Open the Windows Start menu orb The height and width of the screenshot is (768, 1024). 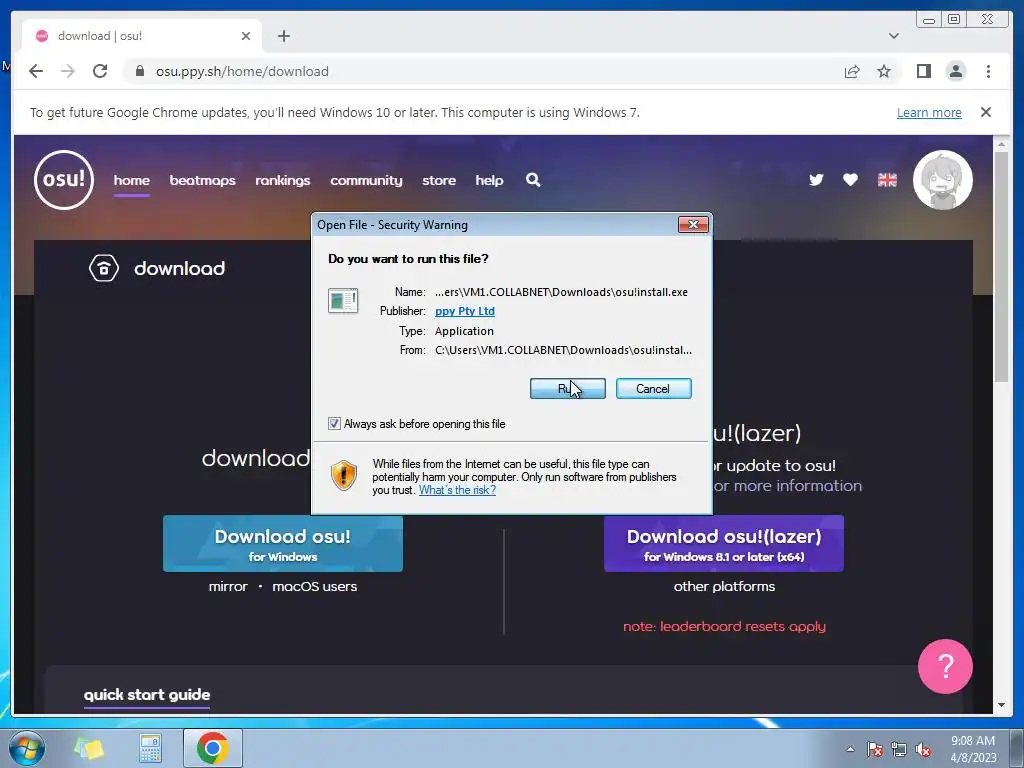pyautogui.click(x=27, y=748)
